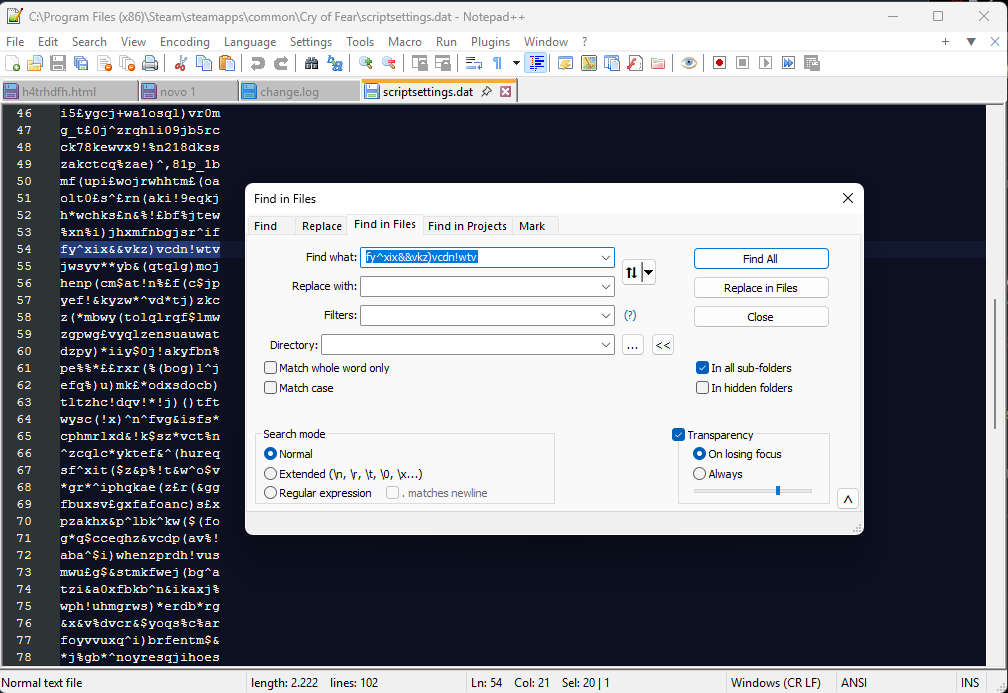Screen dimensions: 1008x693
Task: Zoom in using the toolbar magnifier
Action: click(x=366, y=63)
